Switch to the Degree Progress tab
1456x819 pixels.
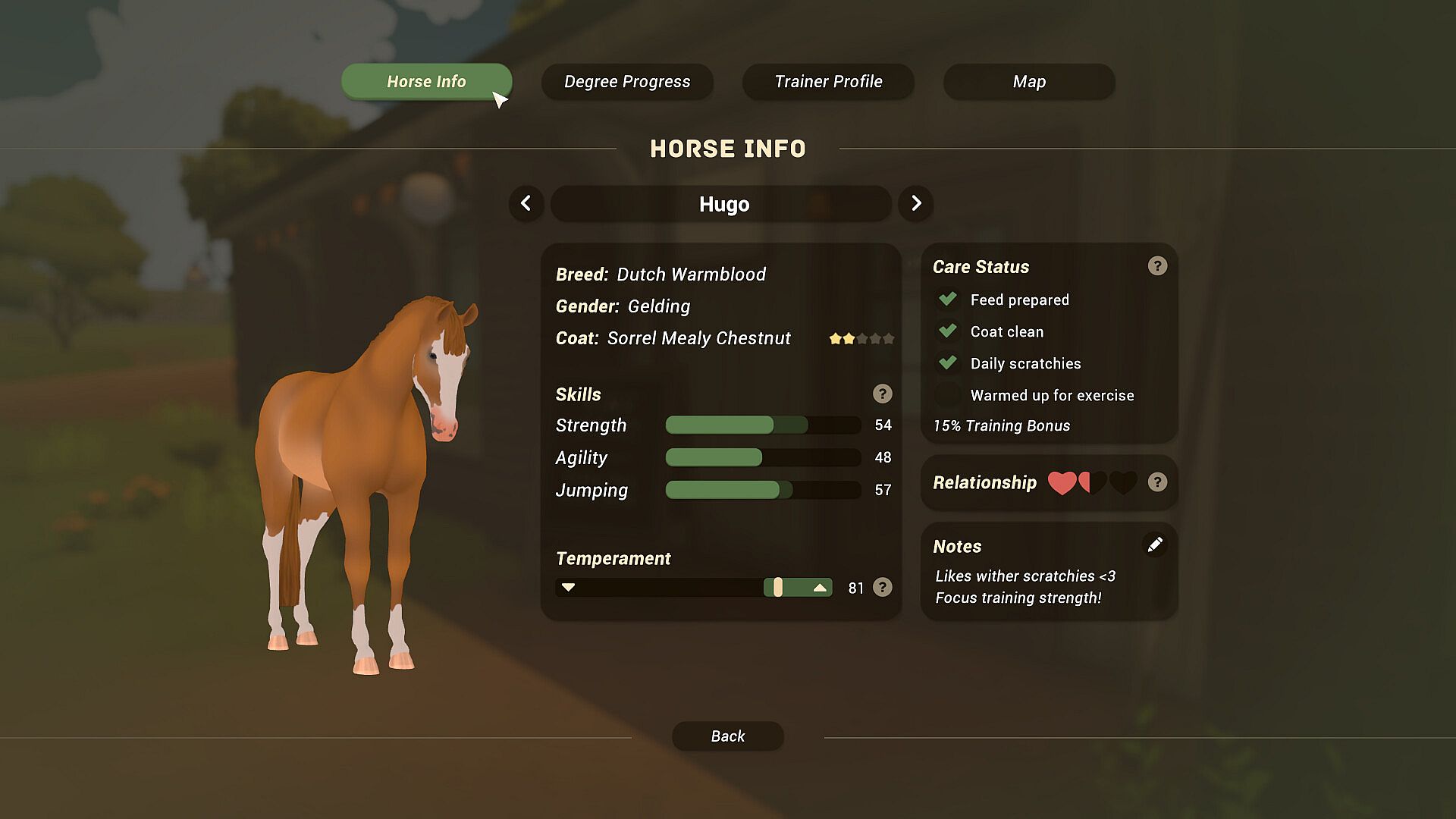tap(627, 82)
